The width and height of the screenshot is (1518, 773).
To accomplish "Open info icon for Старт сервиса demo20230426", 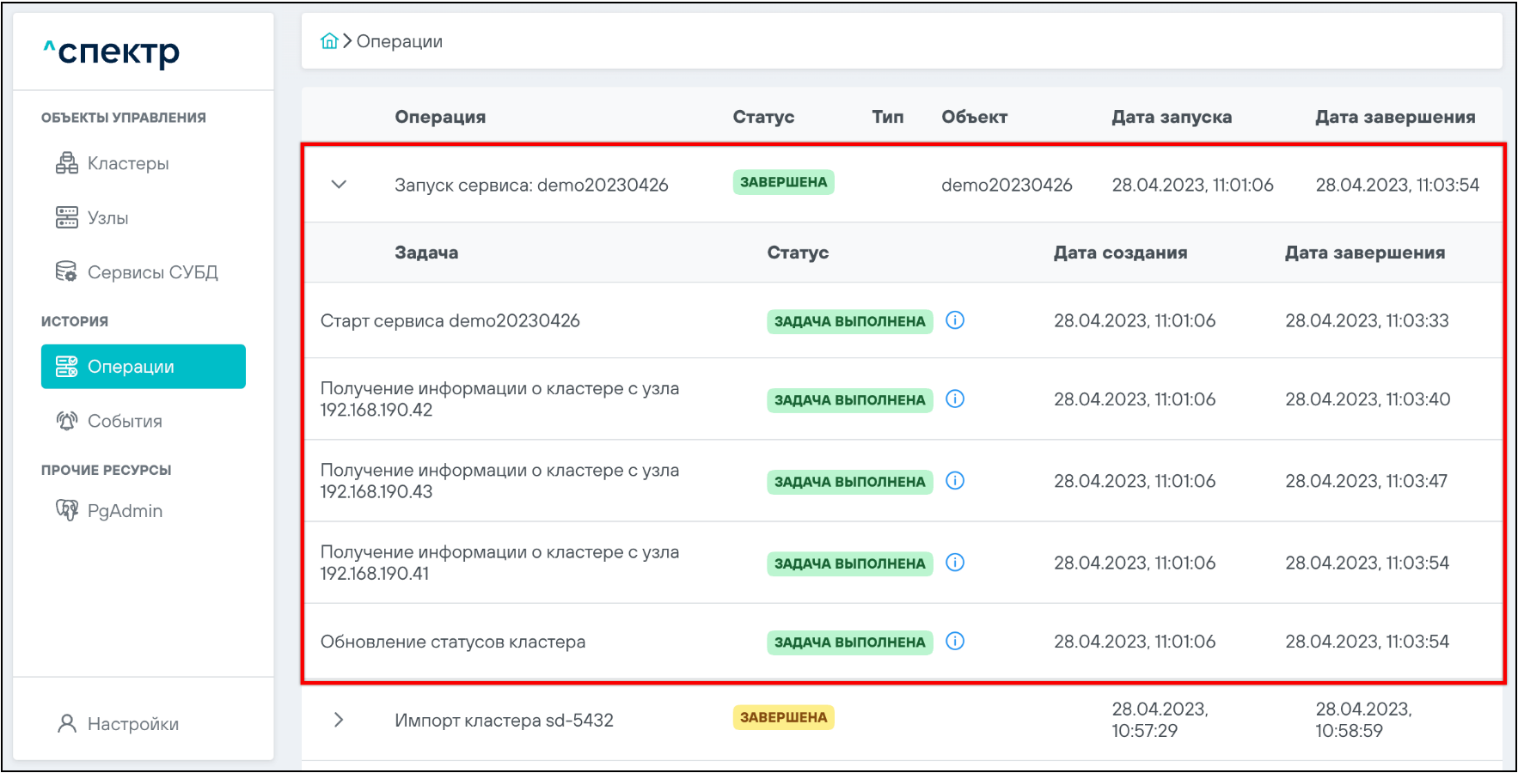I will coord(954,321).
